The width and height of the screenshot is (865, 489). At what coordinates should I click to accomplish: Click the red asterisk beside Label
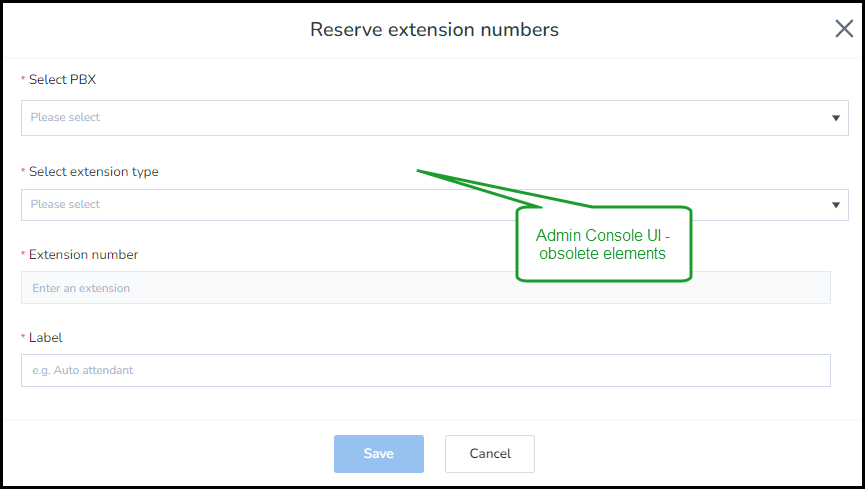pos(23,337)
